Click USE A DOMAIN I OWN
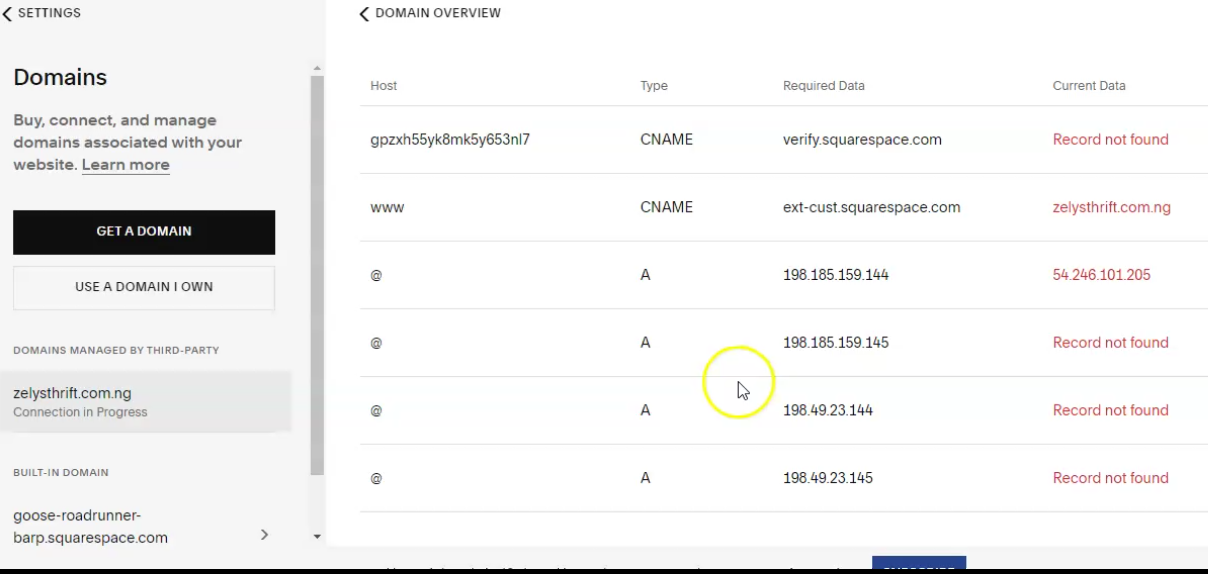This screenshot has width=1208, height=574. pos(144,287)
